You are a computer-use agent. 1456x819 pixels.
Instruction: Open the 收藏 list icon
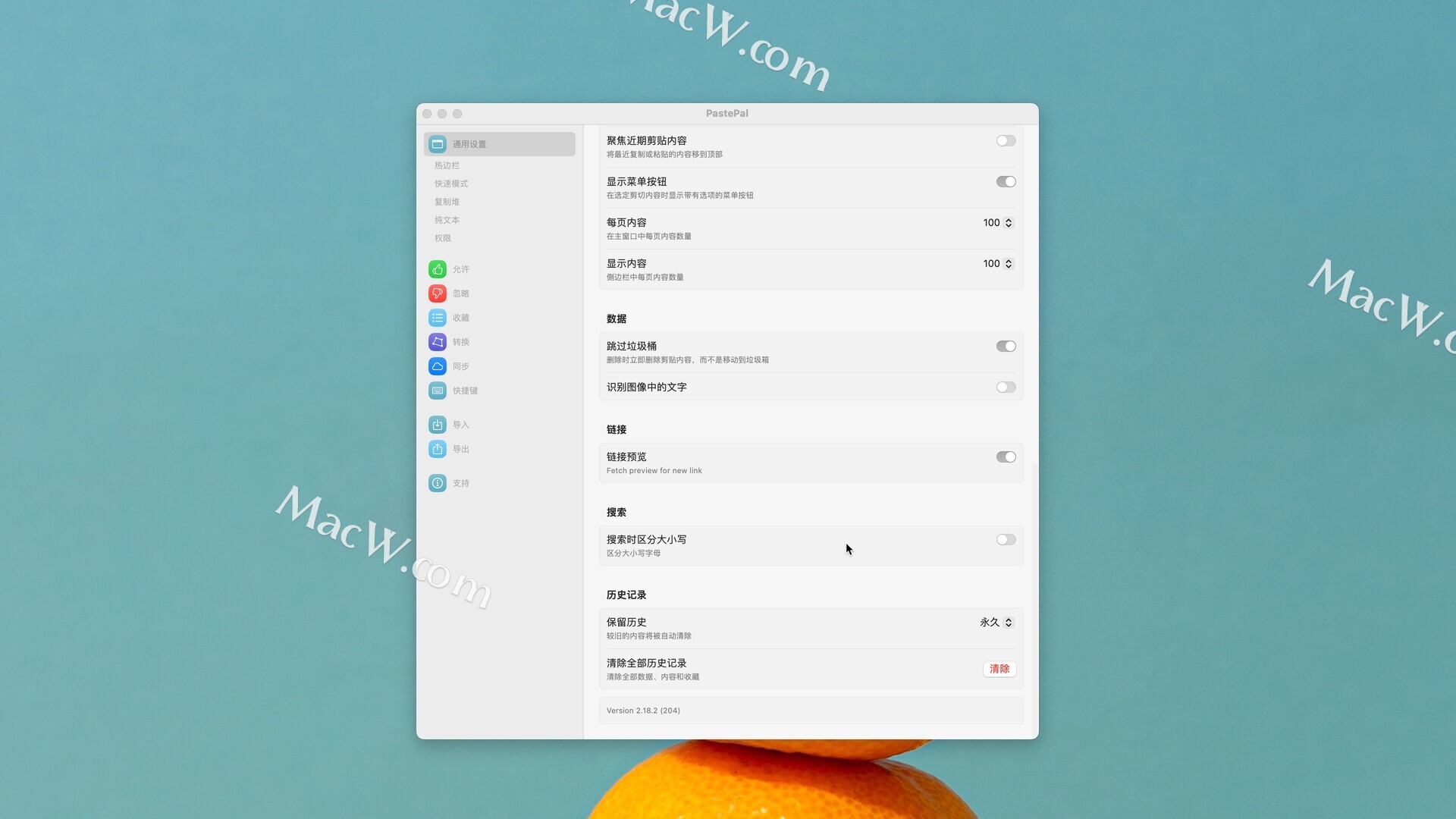[x=438, y=318]
